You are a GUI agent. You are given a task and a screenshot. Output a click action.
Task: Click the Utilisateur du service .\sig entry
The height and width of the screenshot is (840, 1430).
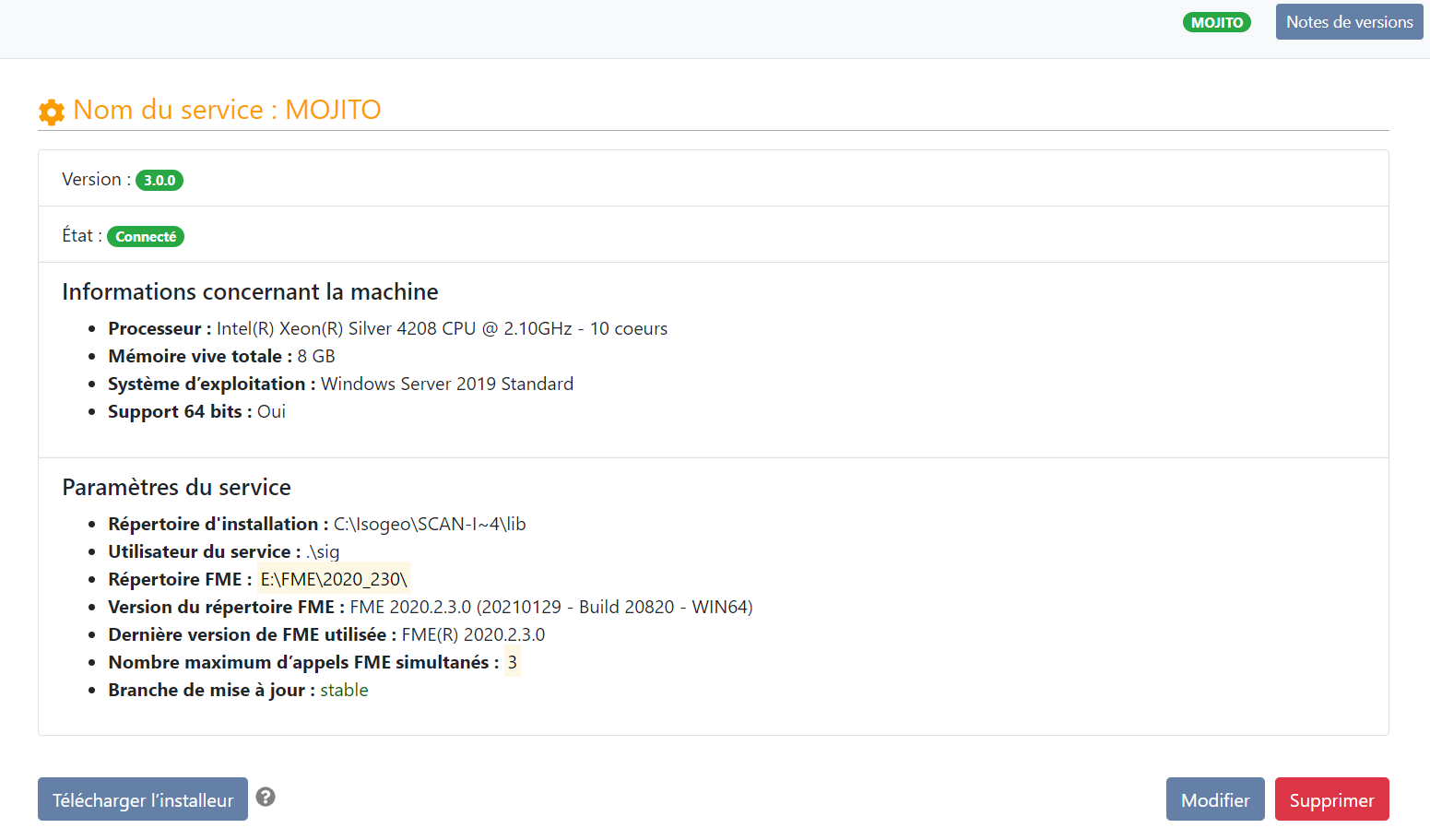click(x=224, y=551)
